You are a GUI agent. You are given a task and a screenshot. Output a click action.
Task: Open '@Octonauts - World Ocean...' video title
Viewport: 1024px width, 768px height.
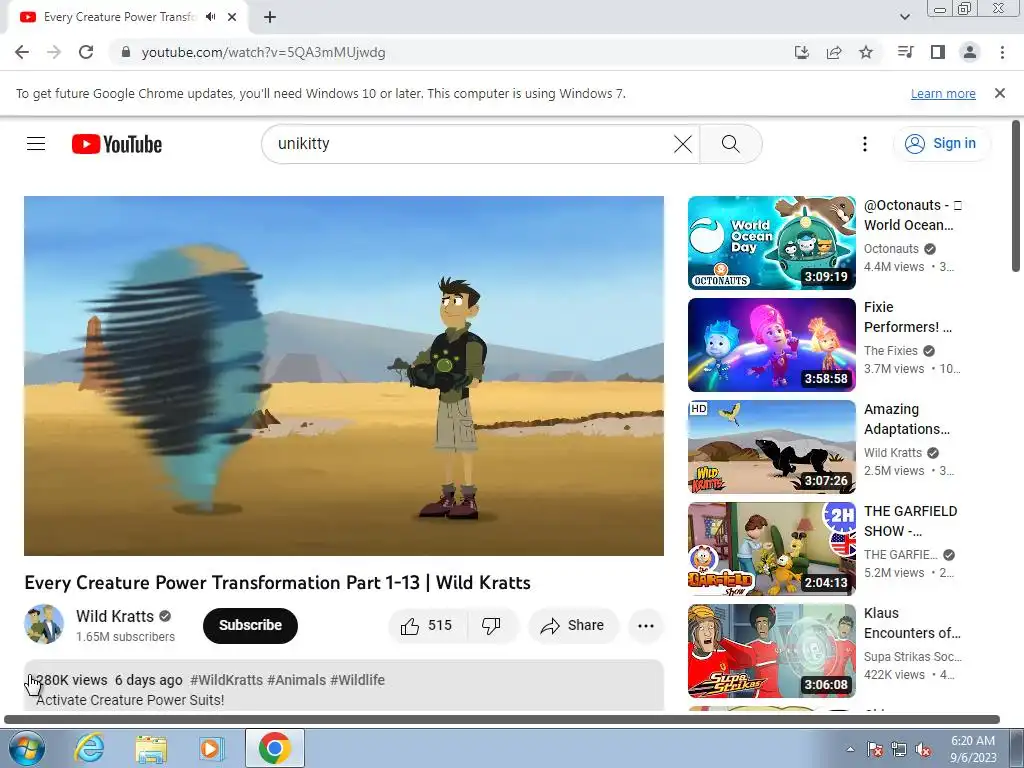coord(912,215)
